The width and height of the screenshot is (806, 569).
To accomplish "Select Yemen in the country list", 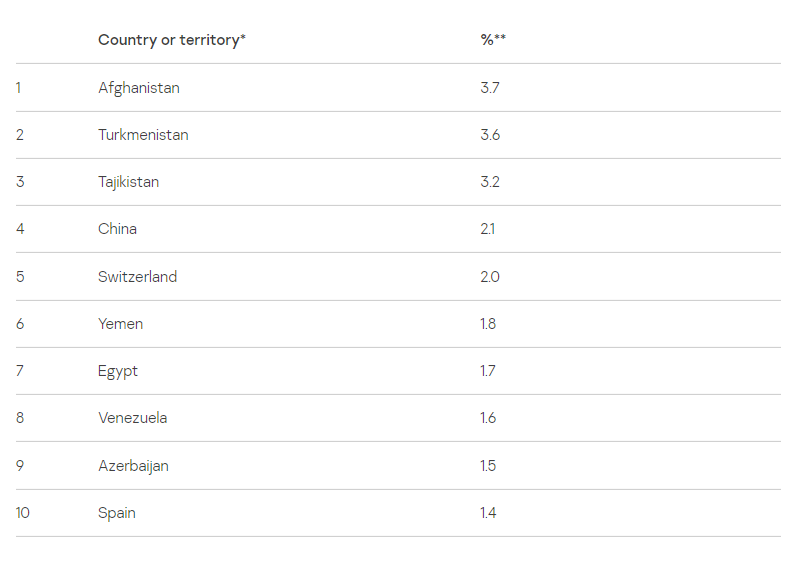I will (120, 324).
